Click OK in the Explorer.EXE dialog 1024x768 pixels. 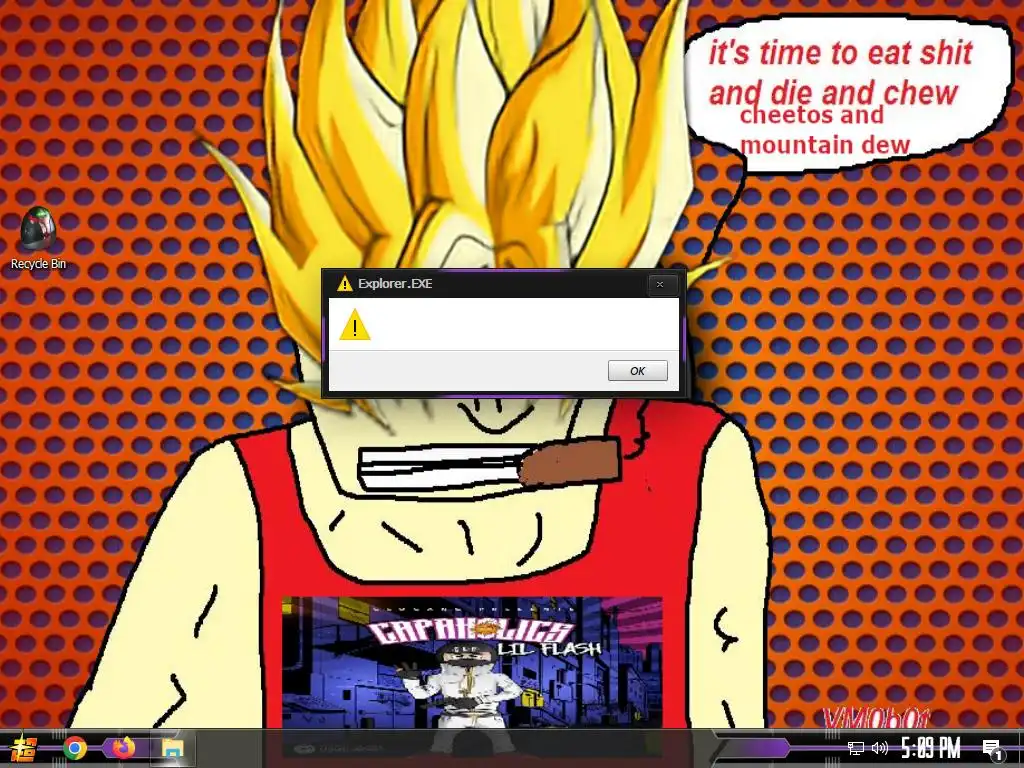[637, 370]
